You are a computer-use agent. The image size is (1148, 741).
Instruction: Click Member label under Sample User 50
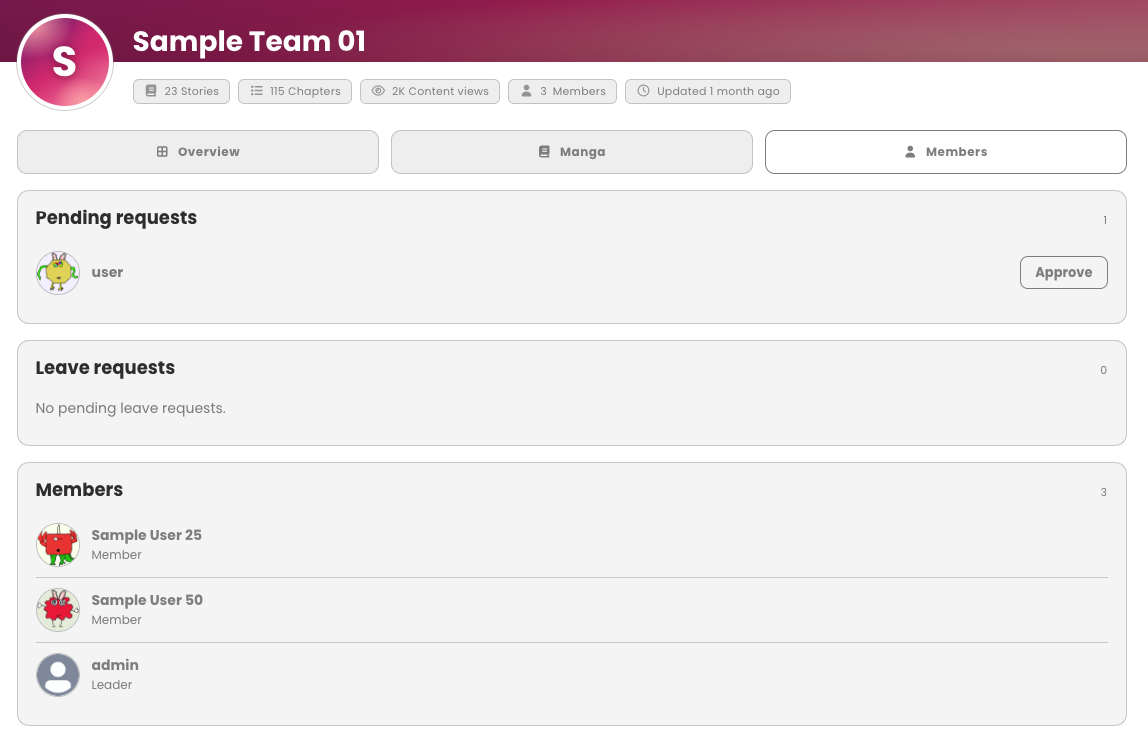116,620
